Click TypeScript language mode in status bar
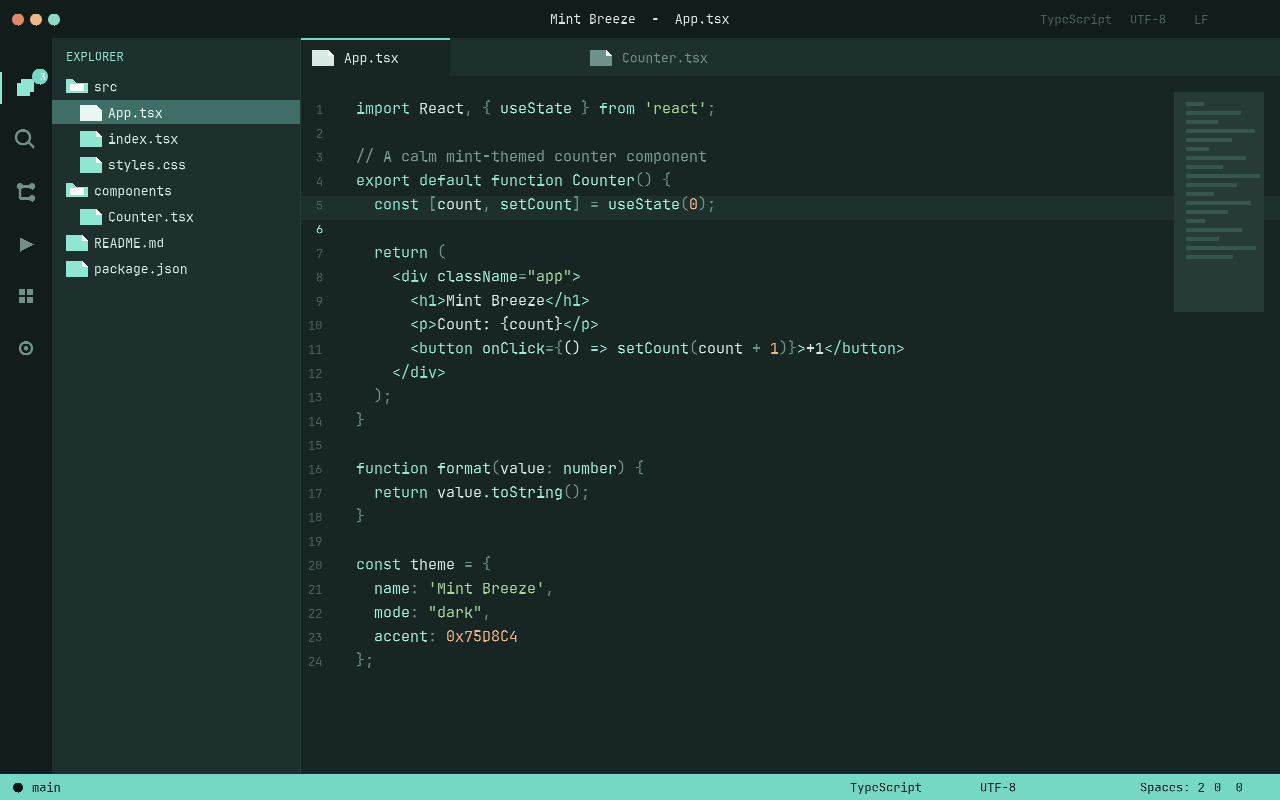Viewport: 1280px width, 800px height. click(x=886, y=788)
